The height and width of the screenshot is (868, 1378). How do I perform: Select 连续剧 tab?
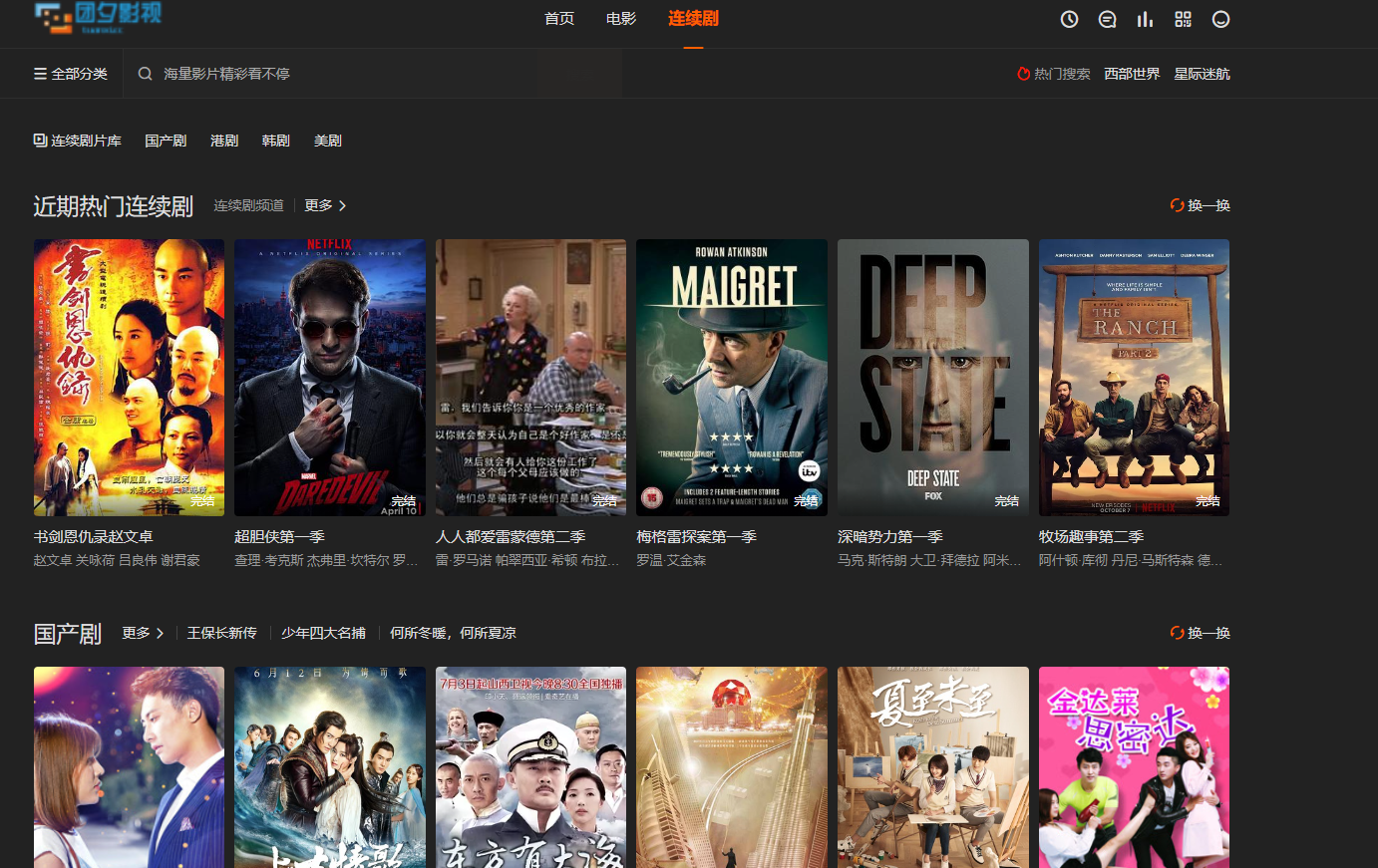[x=693, y=19]
